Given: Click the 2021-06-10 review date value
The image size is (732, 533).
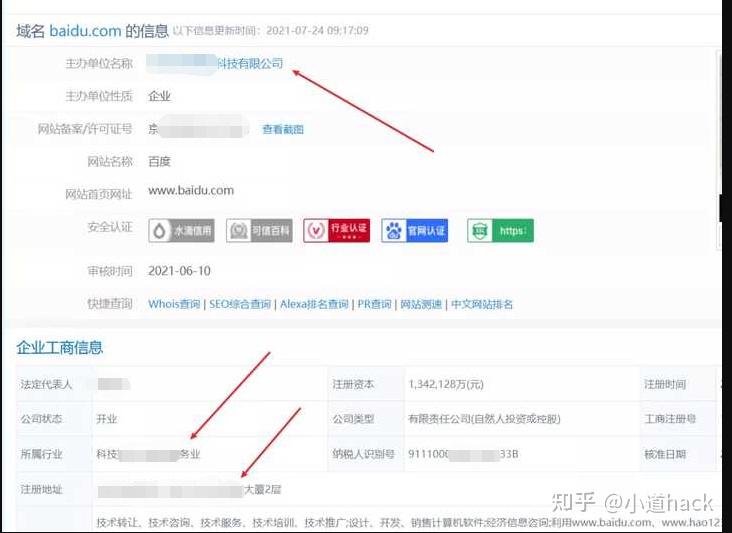Looking at the screenshot, I should [x=179, y=271].
